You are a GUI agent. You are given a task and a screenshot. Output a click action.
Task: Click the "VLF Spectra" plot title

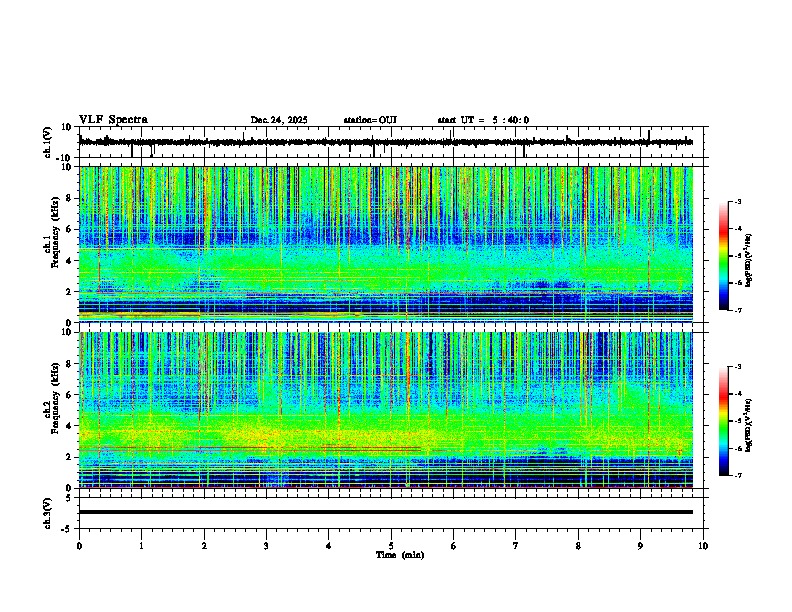(113, 120)
